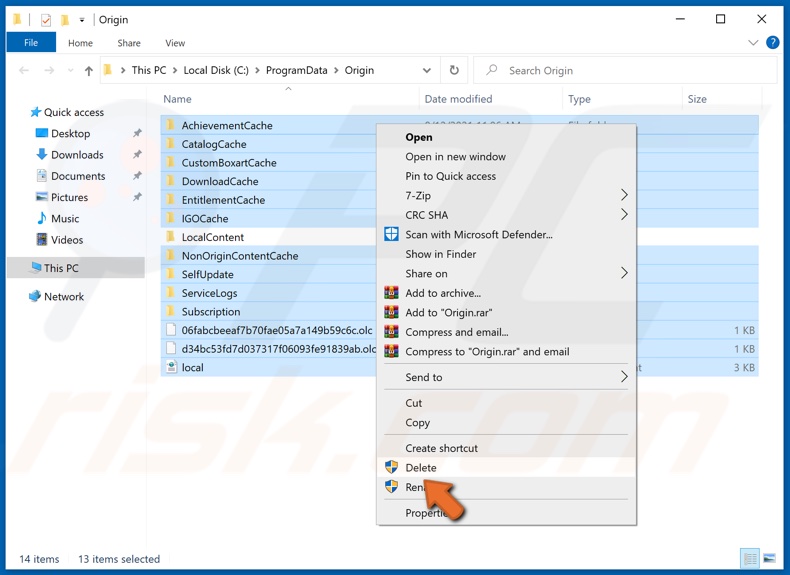Viewport: 790px width, 575px height.
Task: Choose Open in the context menu
Action: (419, 137)
